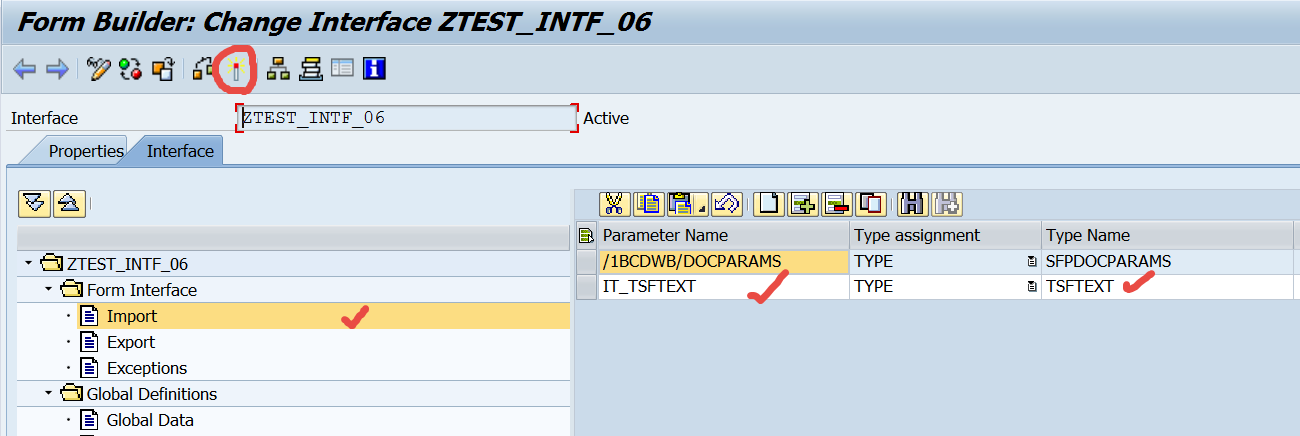Click the TSFTEXT type name cell

[x=1167, y=286]
